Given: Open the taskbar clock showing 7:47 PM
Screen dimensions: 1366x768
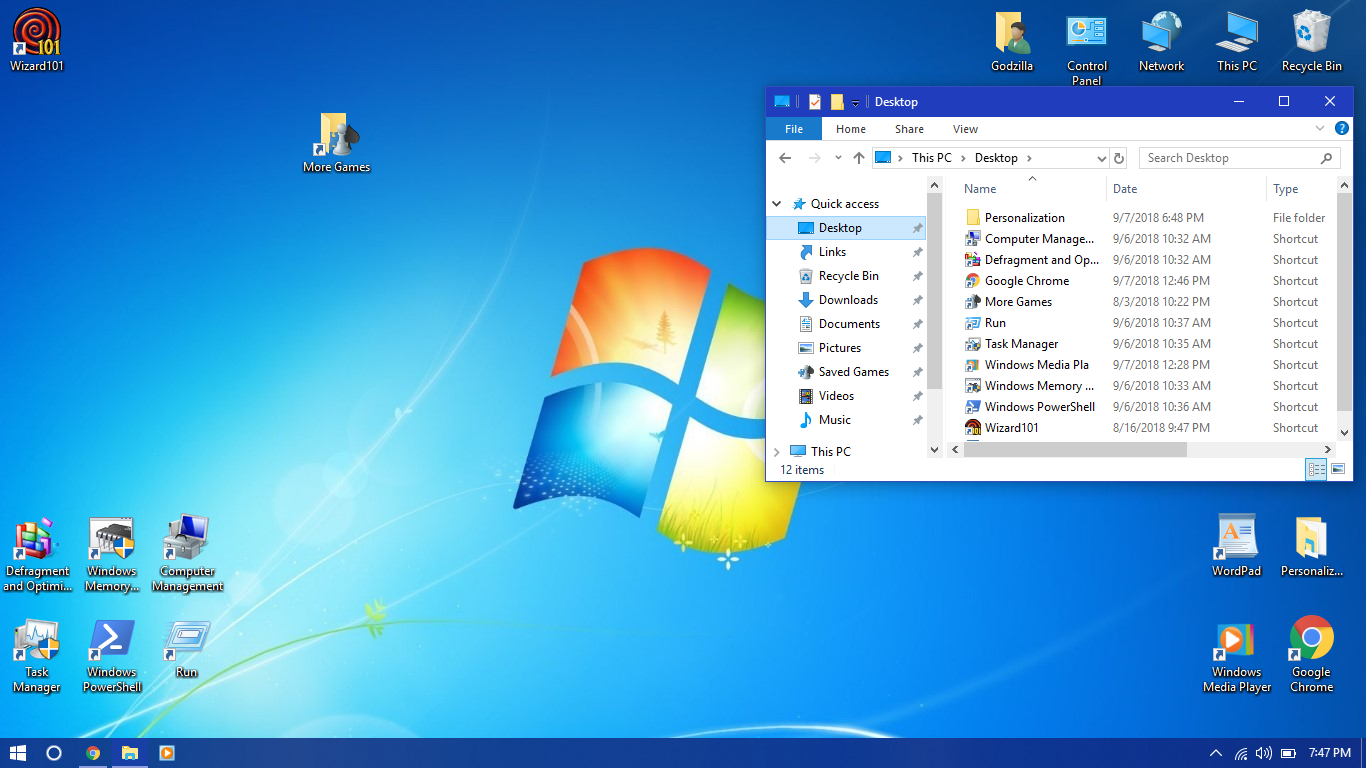Looking at the screenshot, I should click(x=1329, y=753).
